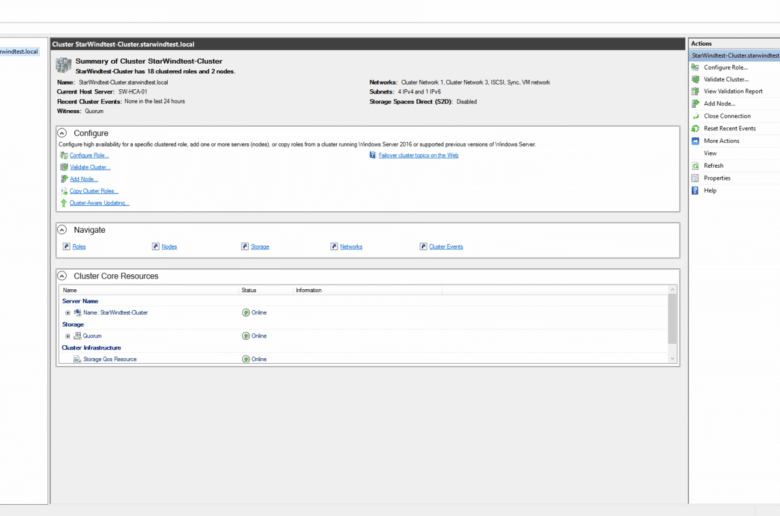Open the Copy Cluster Roles link

tap(94, 191)
